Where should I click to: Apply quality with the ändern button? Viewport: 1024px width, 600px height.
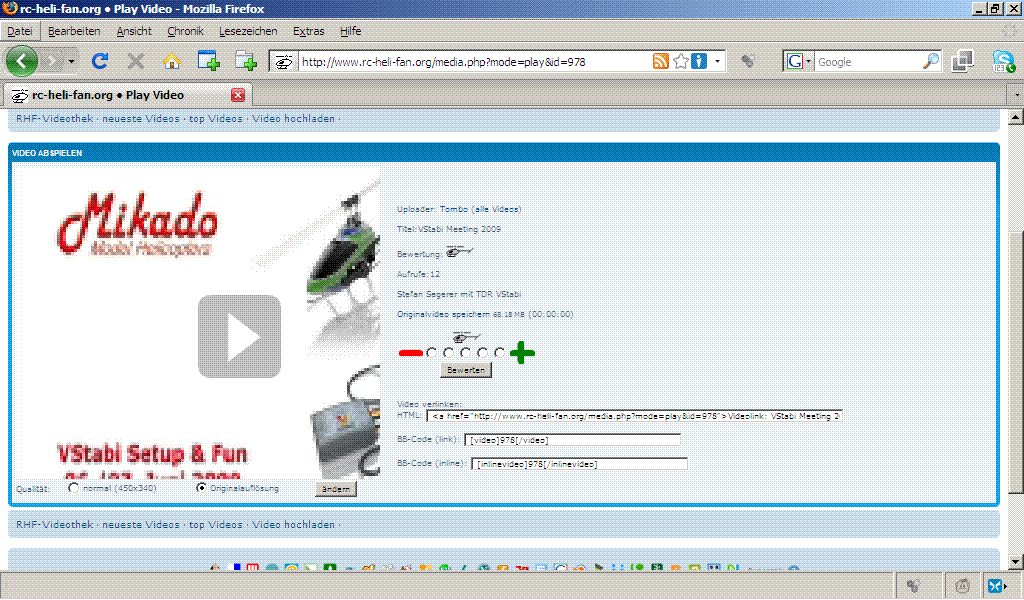point(336,489)
